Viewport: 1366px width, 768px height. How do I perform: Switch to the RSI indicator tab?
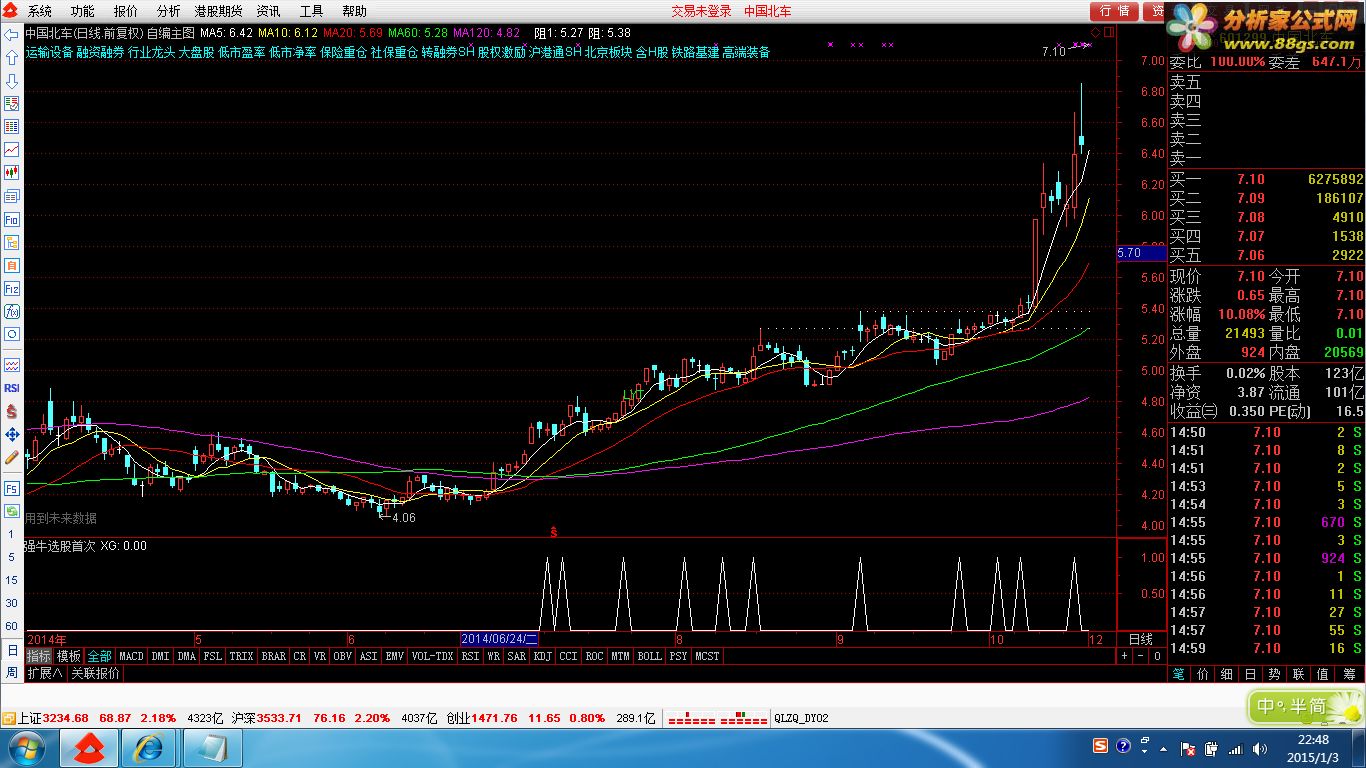[x=470, y=656]
